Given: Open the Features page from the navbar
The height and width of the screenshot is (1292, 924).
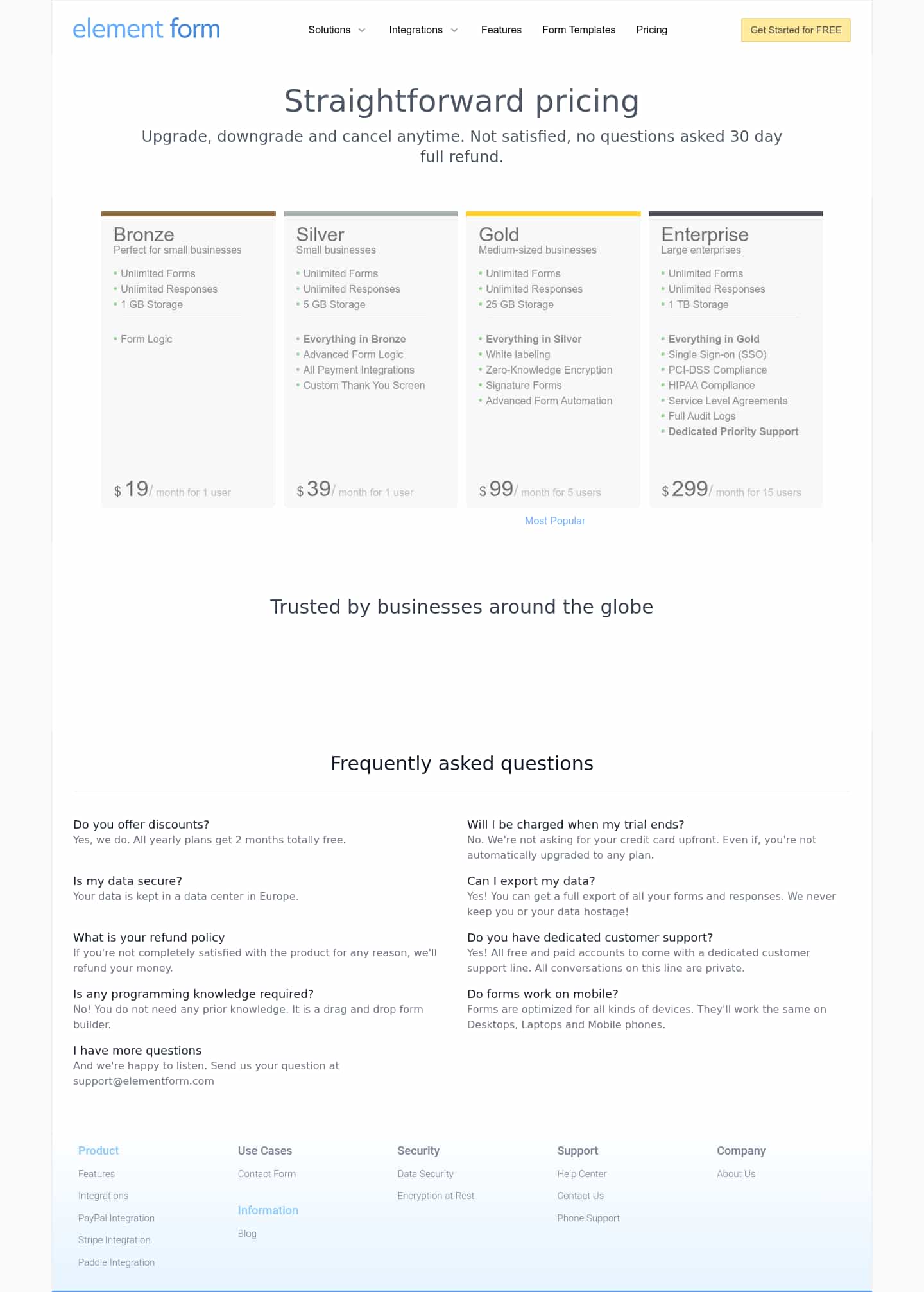Looking at the screenshot, I should [x=501, y=30].
